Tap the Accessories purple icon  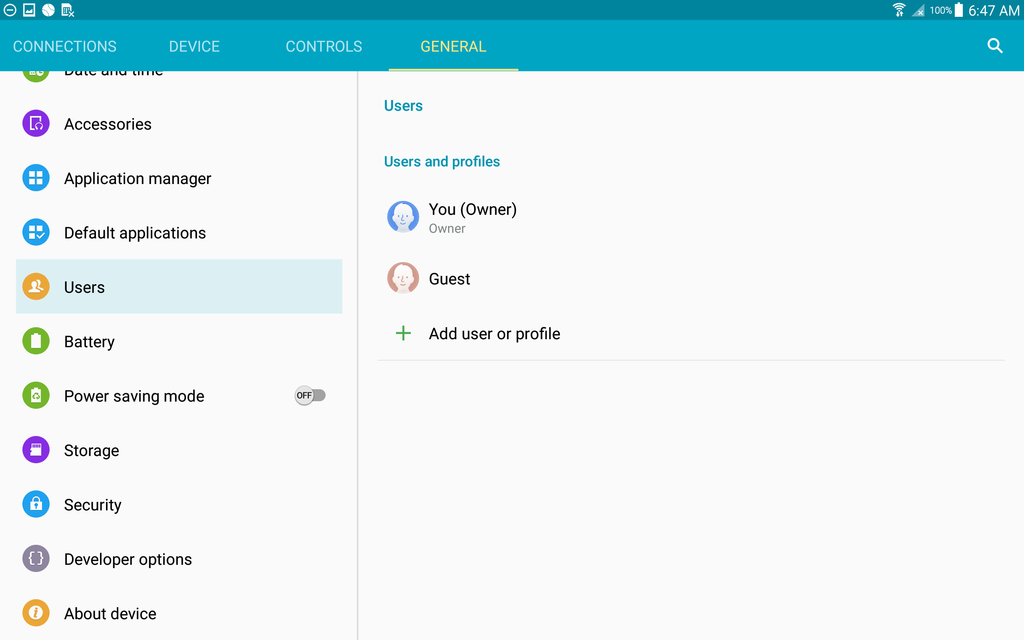pyautogui.click(x=36, y=124)
